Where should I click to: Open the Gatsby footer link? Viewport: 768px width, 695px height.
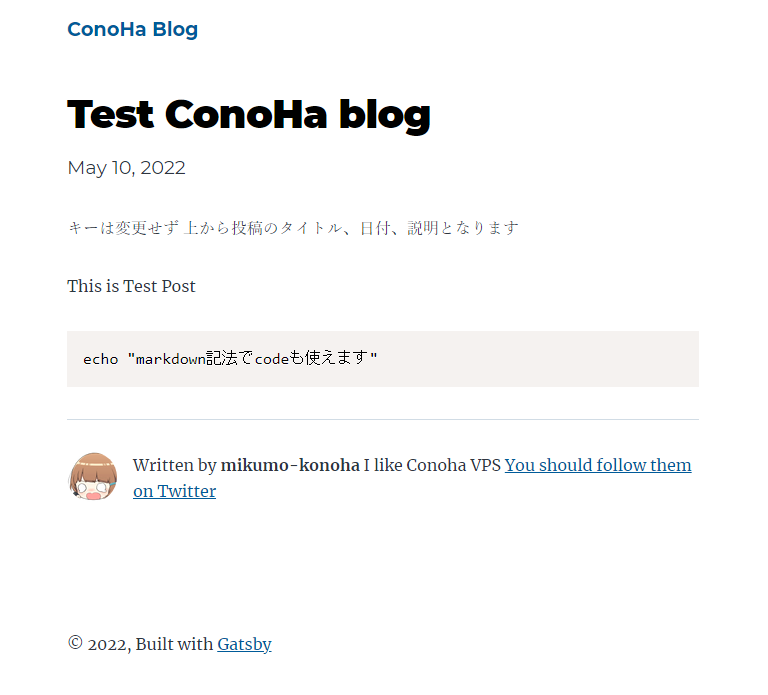click(244, 644)
